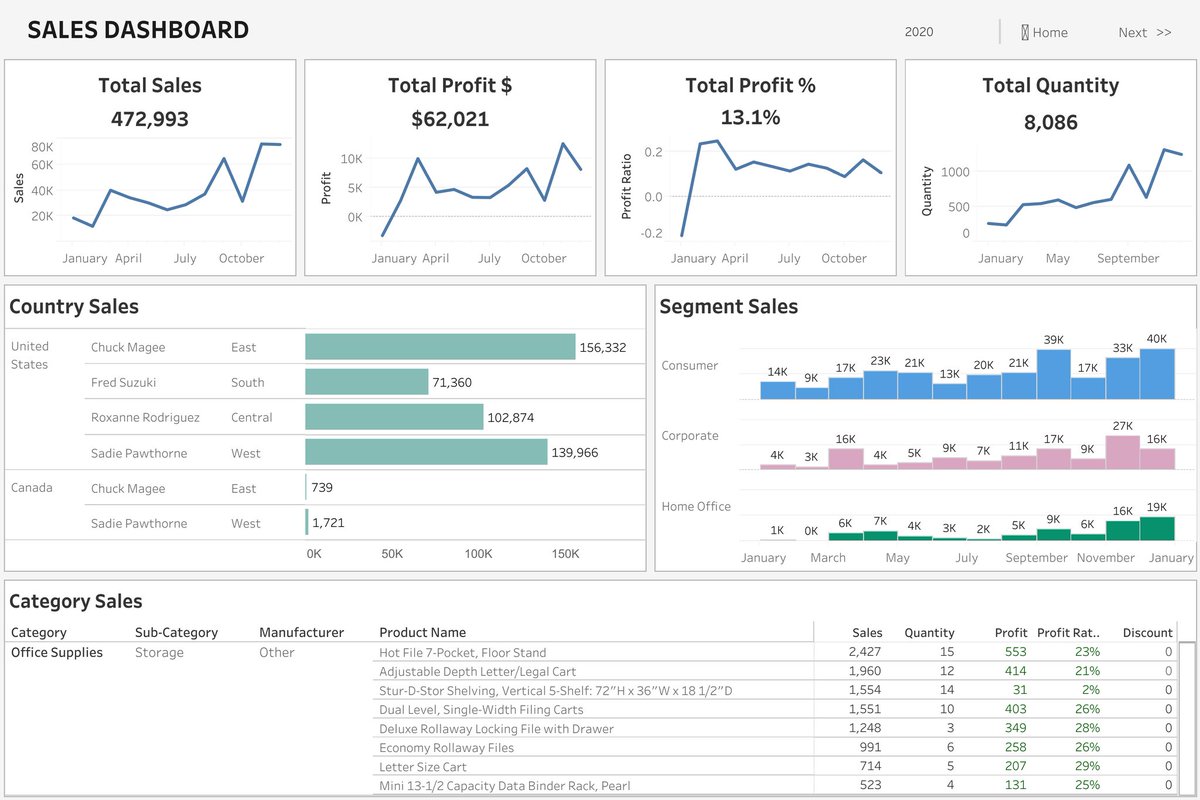The height and width of the screenshot is (800, 1200).
Task: Click the Total Sales value 472,993
Action: (x=150, y=119)
